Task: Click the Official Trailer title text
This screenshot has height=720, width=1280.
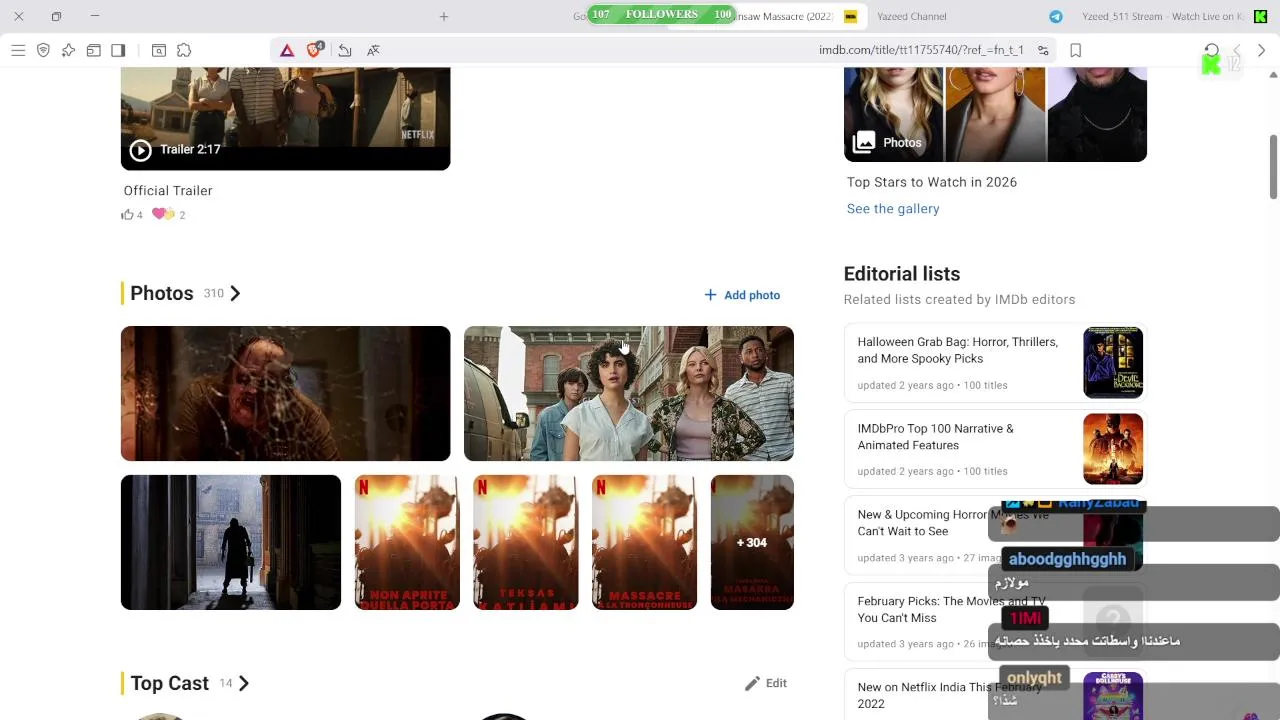Action: (168, 190)
